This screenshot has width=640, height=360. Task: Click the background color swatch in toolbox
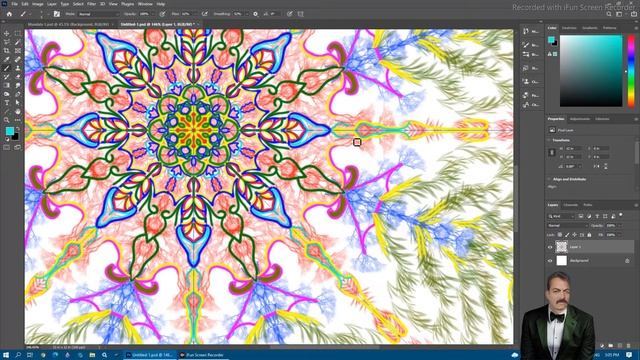(15, 136)
